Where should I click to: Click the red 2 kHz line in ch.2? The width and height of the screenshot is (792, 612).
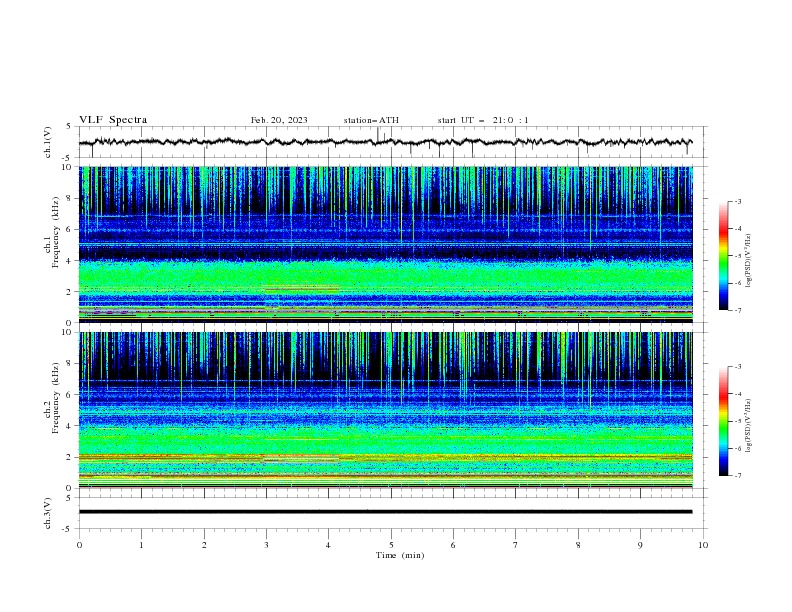tap(385, 456)
